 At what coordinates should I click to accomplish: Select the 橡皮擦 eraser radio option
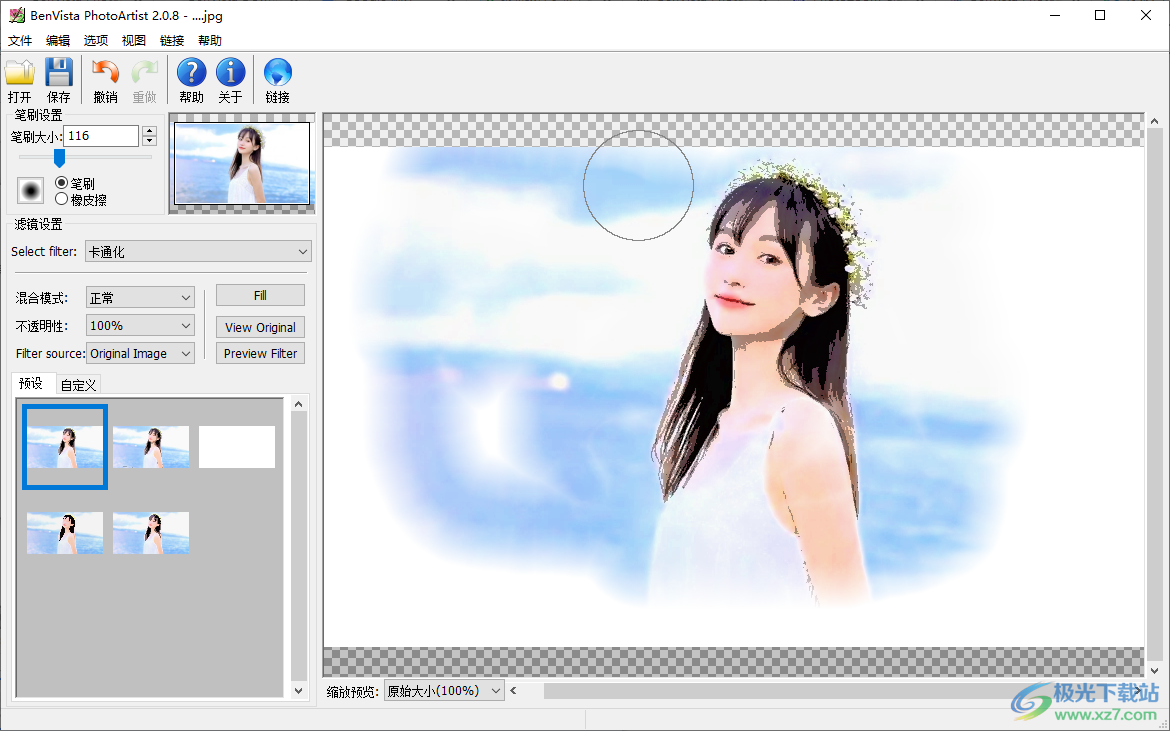(62, 199)
